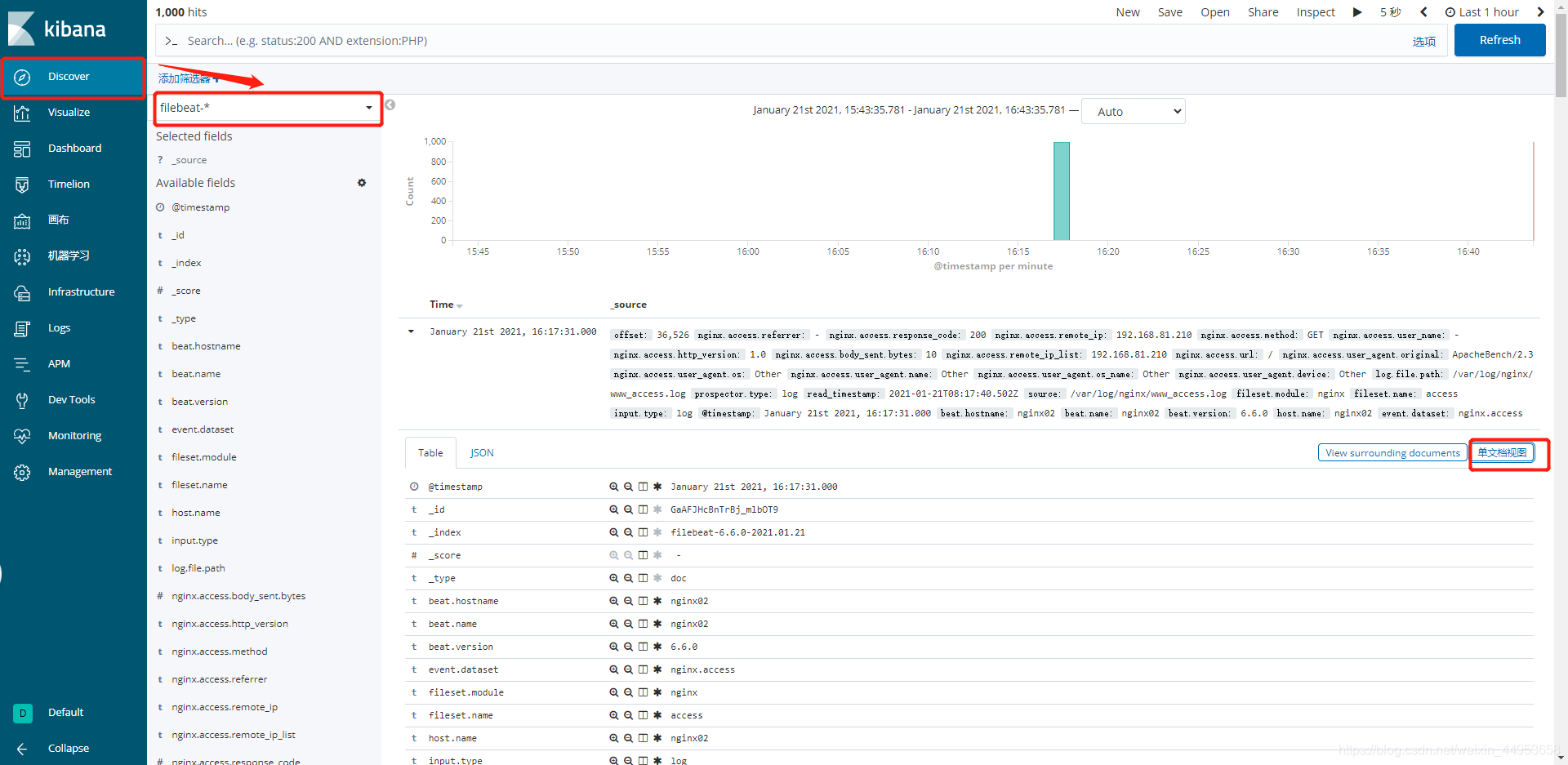The width and height of the screenshot is (1568, 765).
Task: Toggle _id column in table
Action: tap(643, 509)
